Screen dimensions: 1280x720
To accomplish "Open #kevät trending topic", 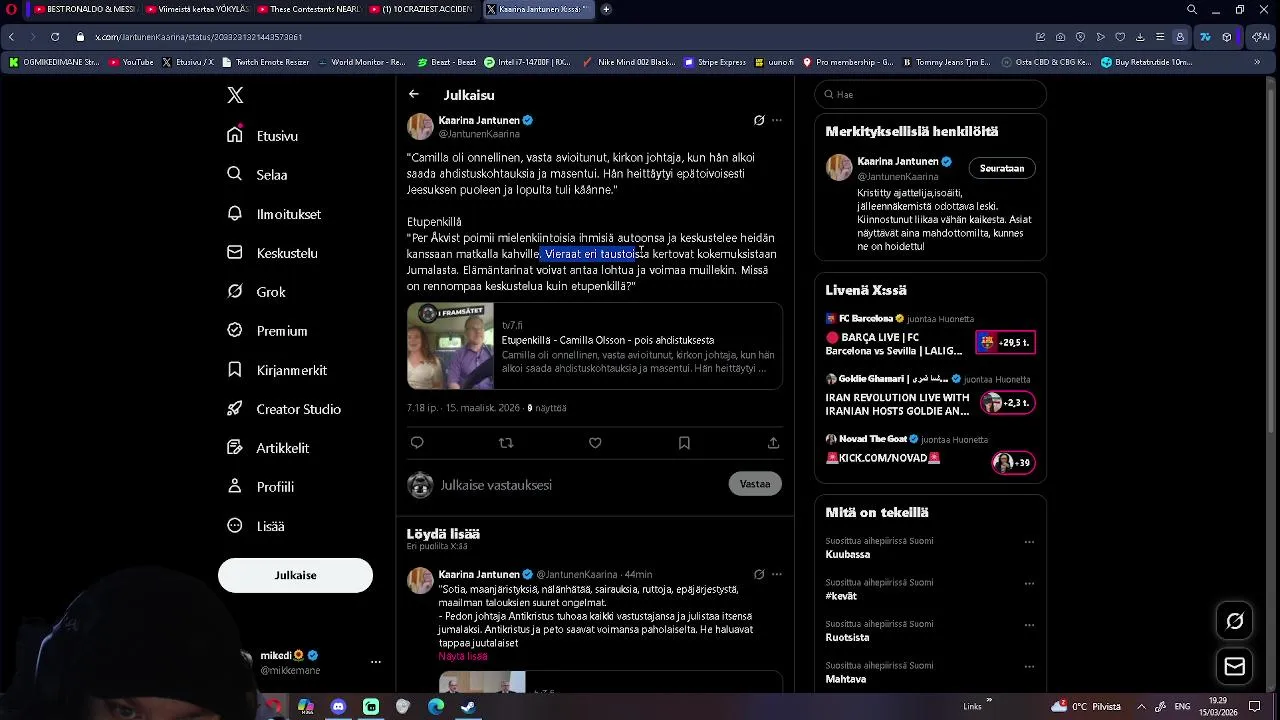I will [x=841, y=596].
